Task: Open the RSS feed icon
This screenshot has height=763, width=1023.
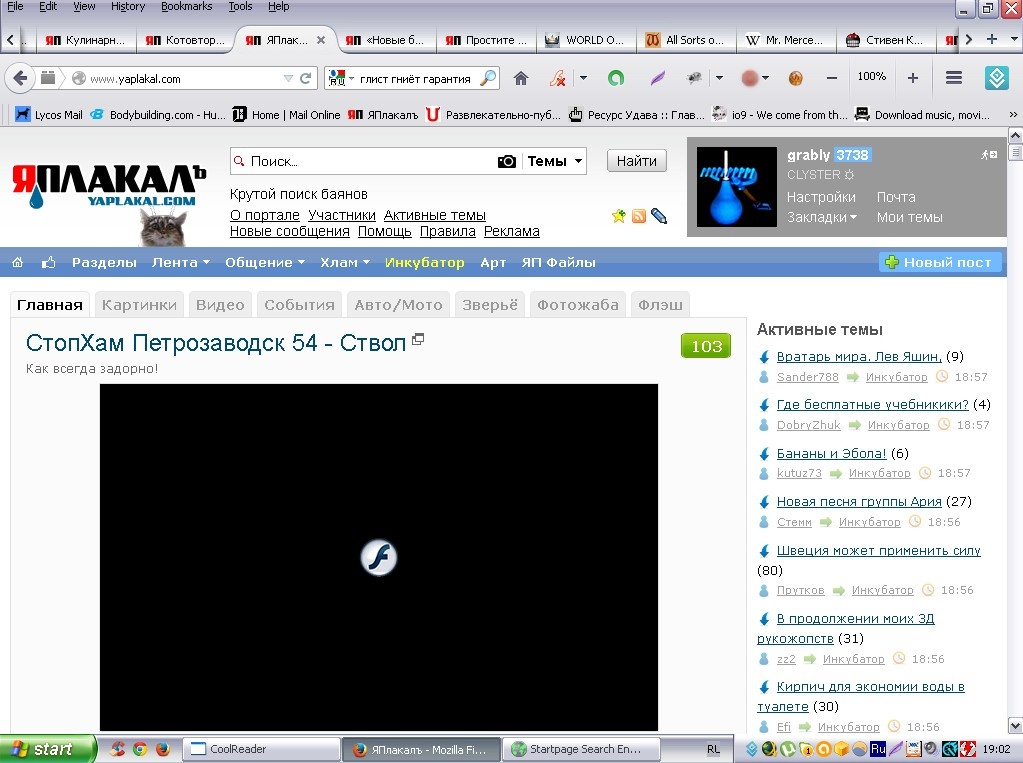Action: [639, 216]
